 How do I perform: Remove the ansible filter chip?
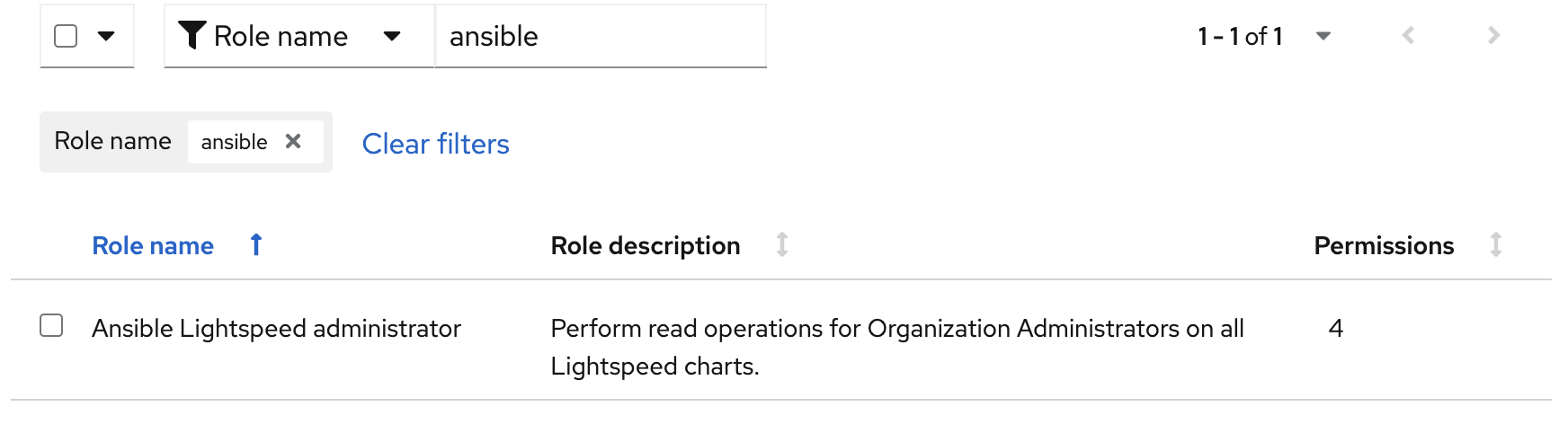pos(293,142)
